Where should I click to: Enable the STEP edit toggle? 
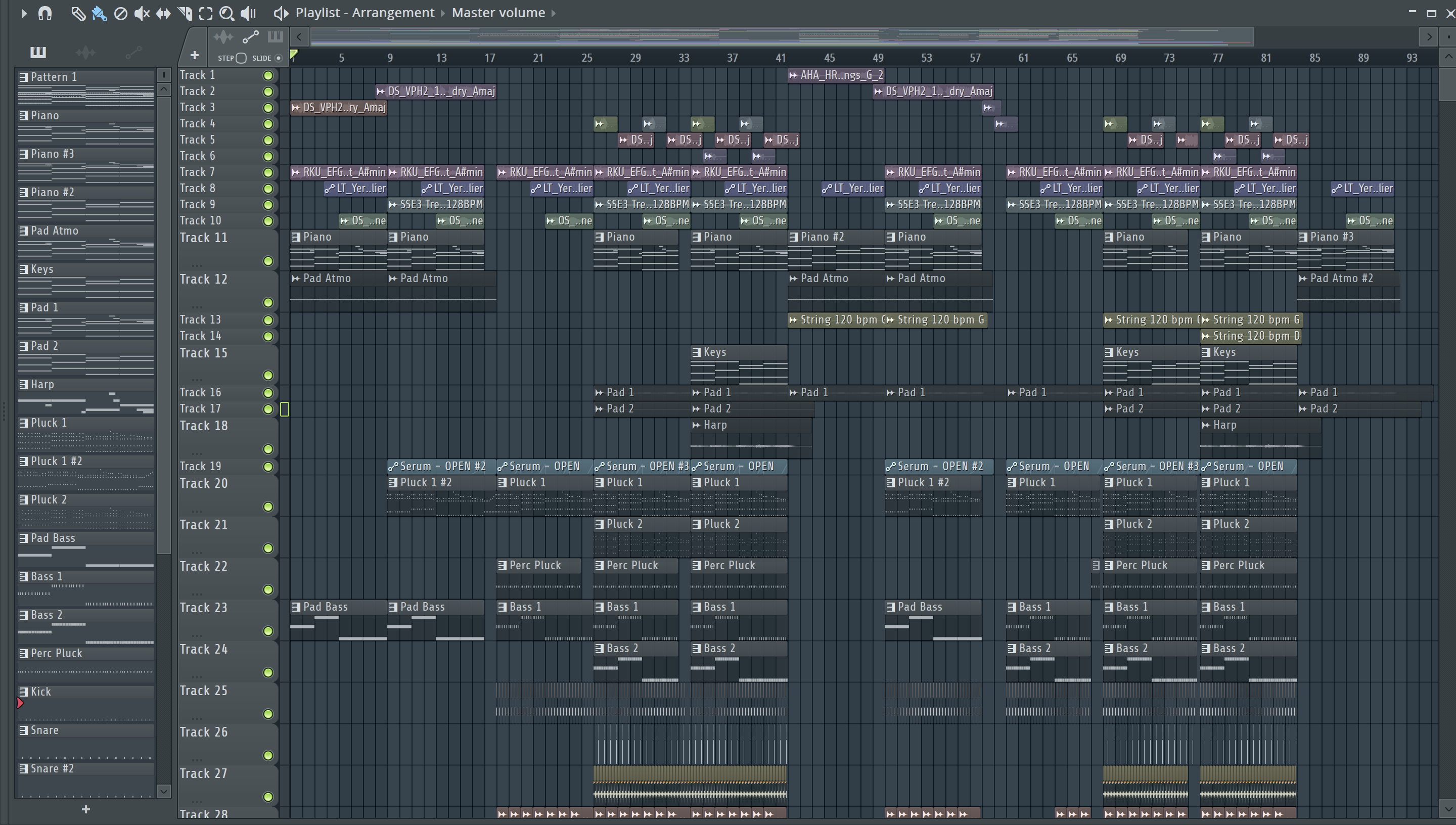[x=241, y=58]
